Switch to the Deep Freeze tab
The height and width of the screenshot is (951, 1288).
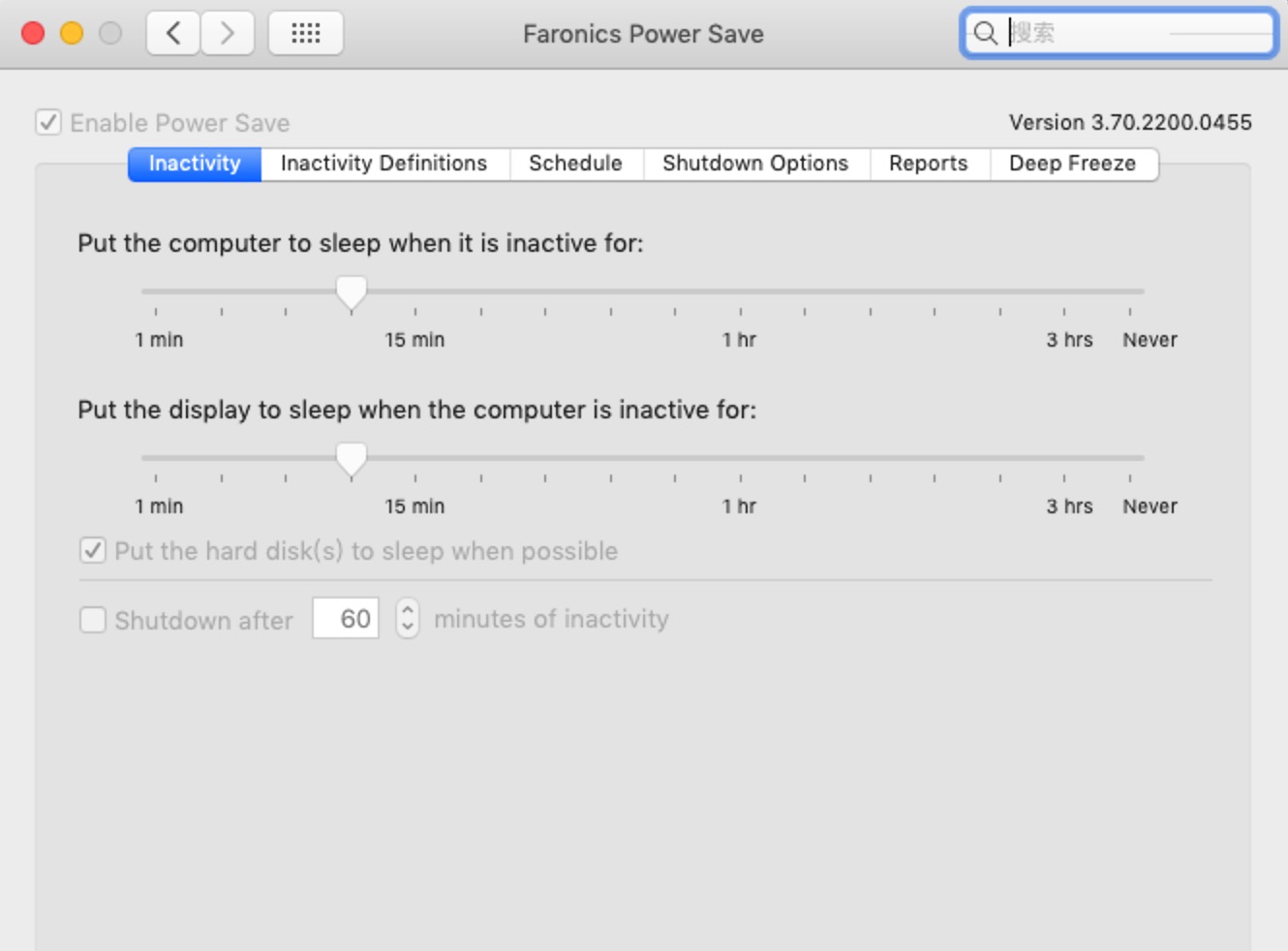(x=1073, y=164)
